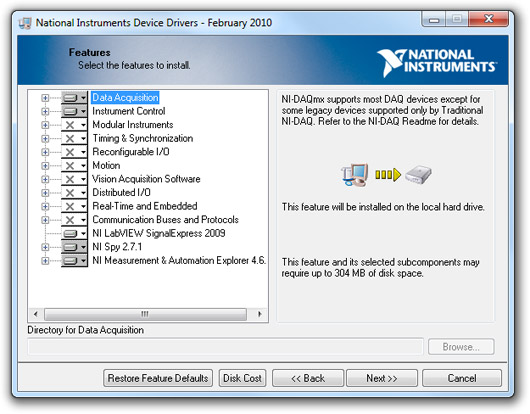Select the Distributed I/O feature
This screenshot has width=530, height=414.
pos(121,192)
